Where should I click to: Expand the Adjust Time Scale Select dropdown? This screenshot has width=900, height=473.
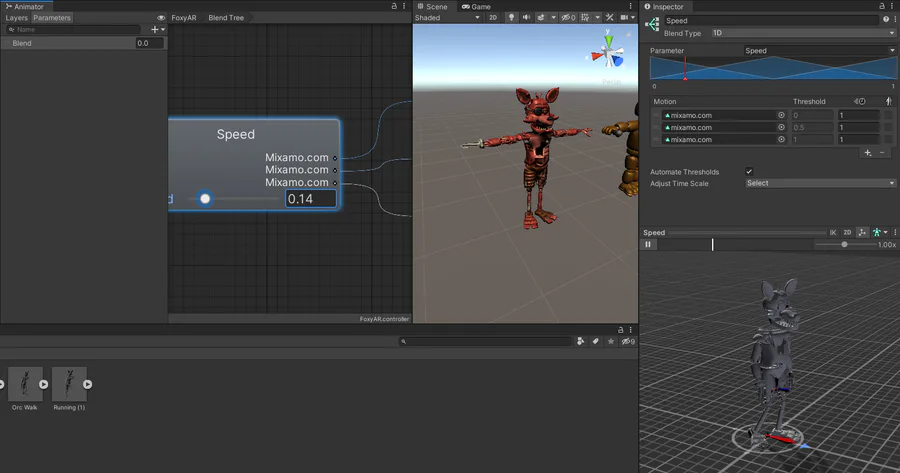(819, 183)
